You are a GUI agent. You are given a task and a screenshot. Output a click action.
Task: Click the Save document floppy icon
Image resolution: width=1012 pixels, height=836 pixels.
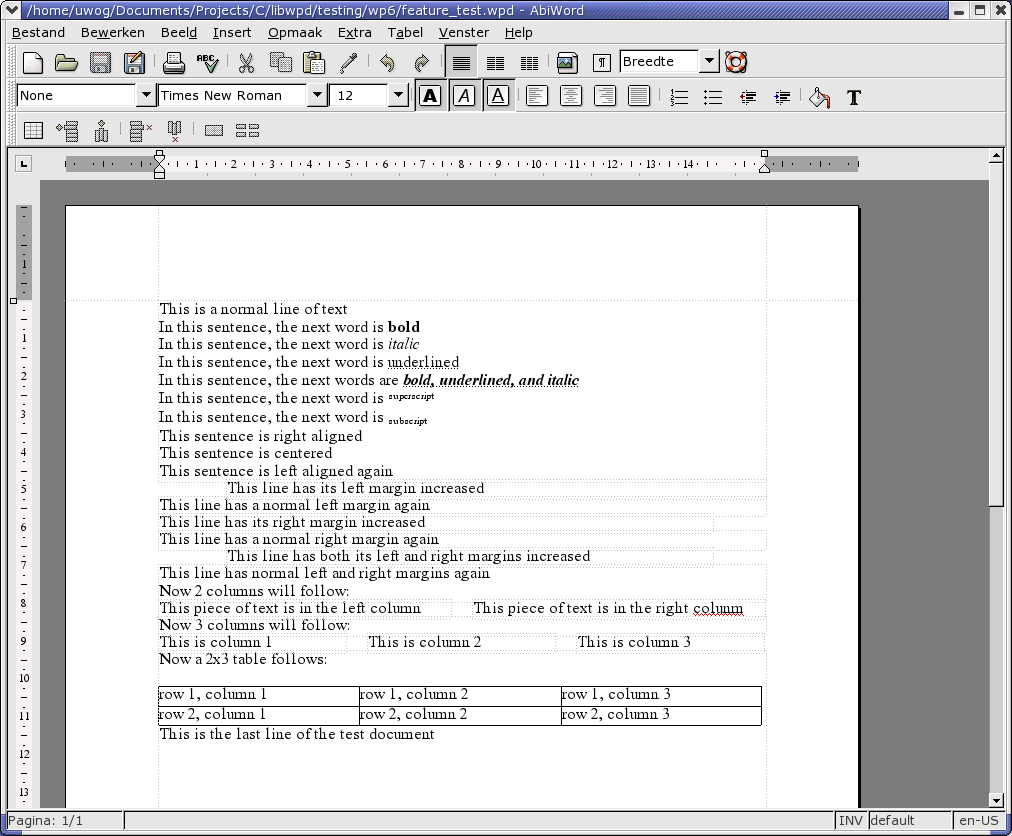tap(100, 63)
